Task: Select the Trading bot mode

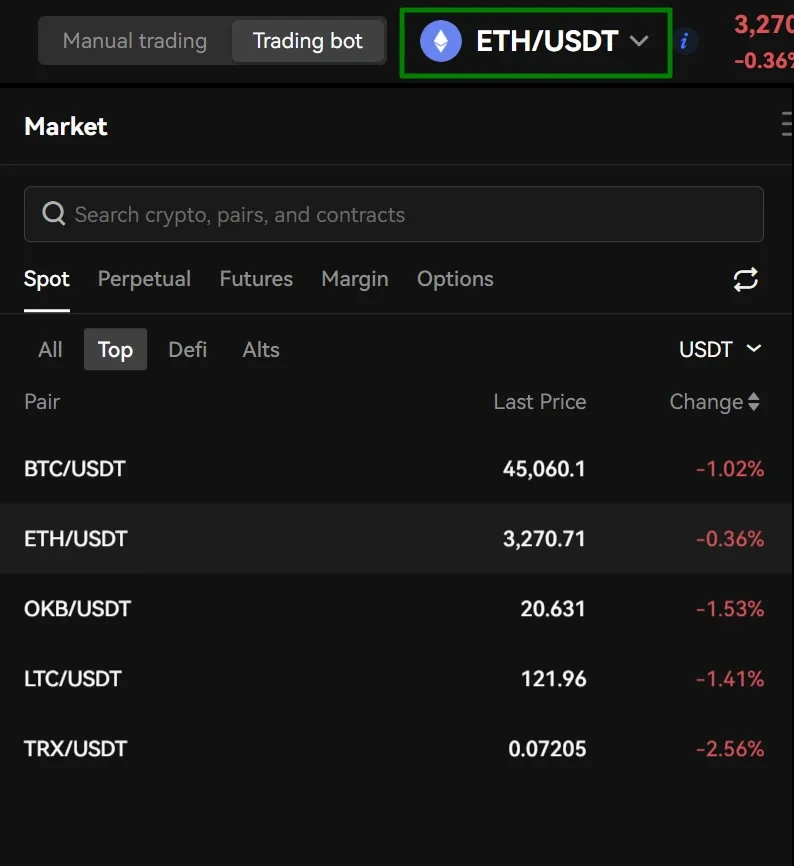Action: pyautogui.click(x=308, y=41)
